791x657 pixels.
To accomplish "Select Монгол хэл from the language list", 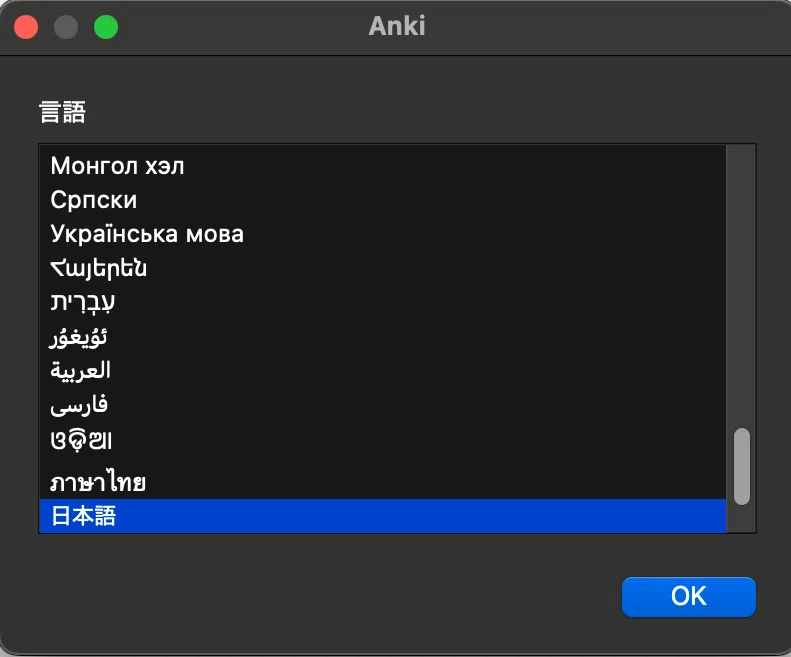I will point(382,166).
